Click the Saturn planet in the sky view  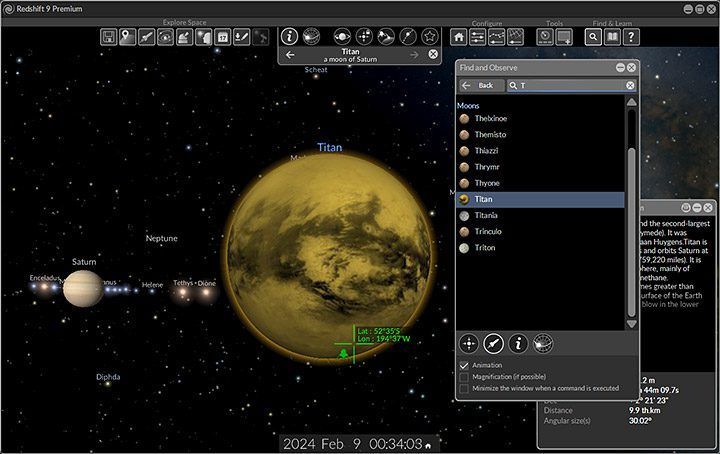pos(83,289)
